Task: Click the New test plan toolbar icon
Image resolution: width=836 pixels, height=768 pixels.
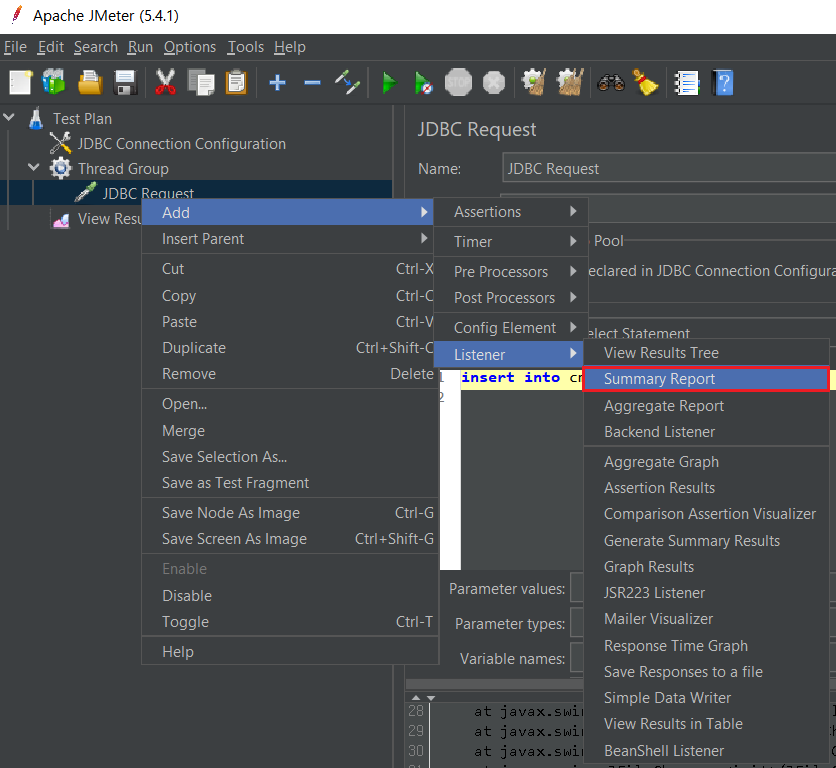Action: pyautogui.click(x=20, y=83)
